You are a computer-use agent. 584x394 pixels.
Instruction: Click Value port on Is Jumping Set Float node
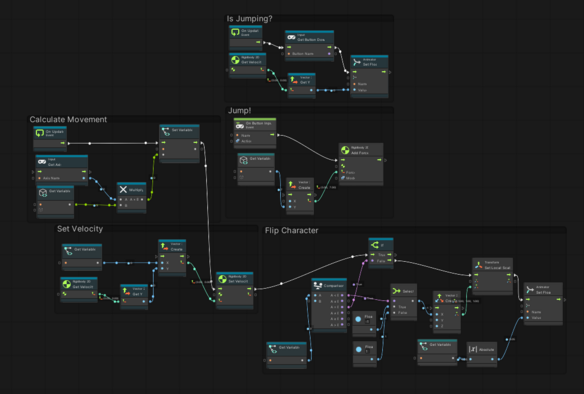coord(354,90)
